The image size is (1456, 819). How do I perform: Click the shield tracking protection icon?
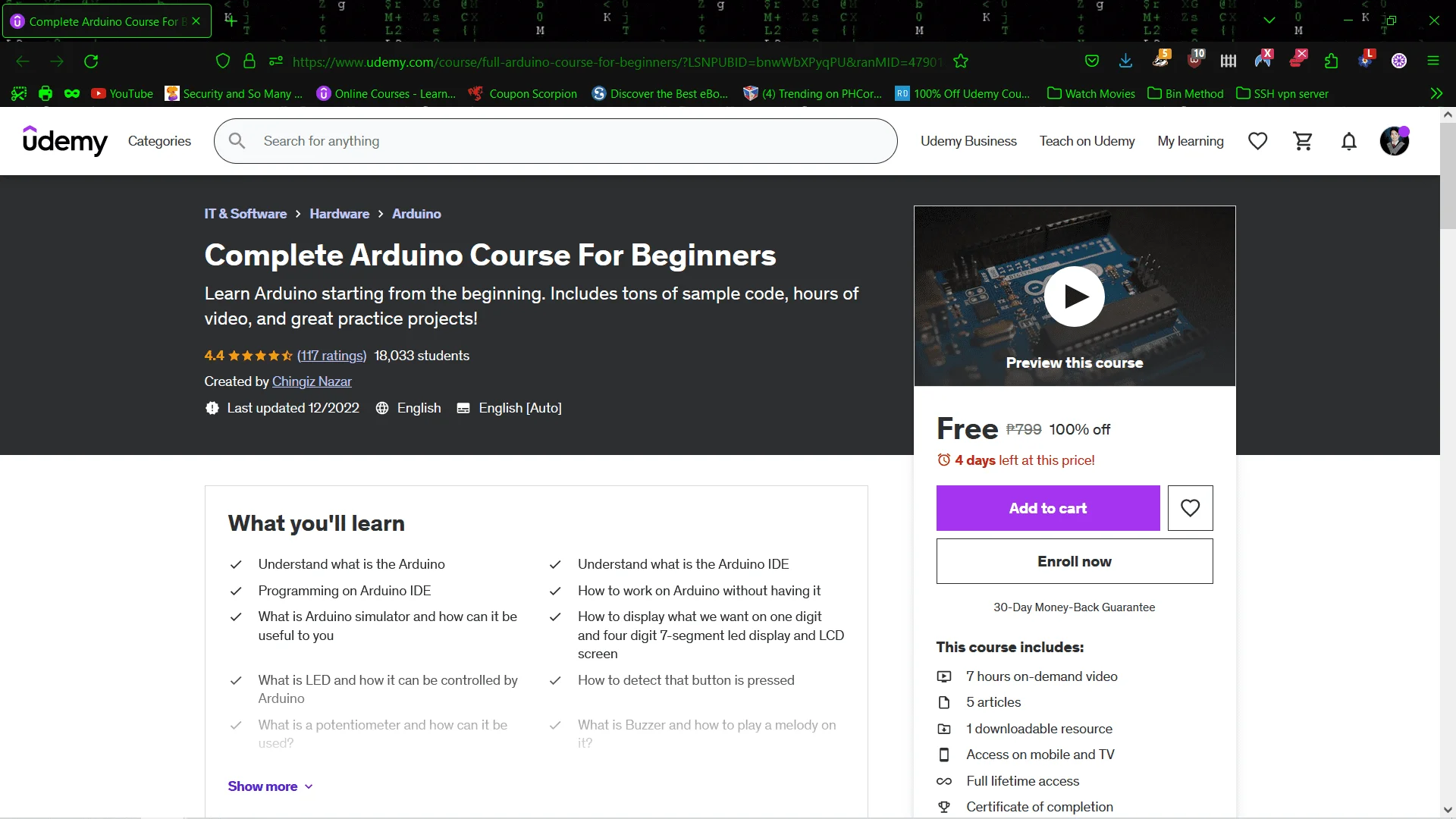[x=222, y=61]
